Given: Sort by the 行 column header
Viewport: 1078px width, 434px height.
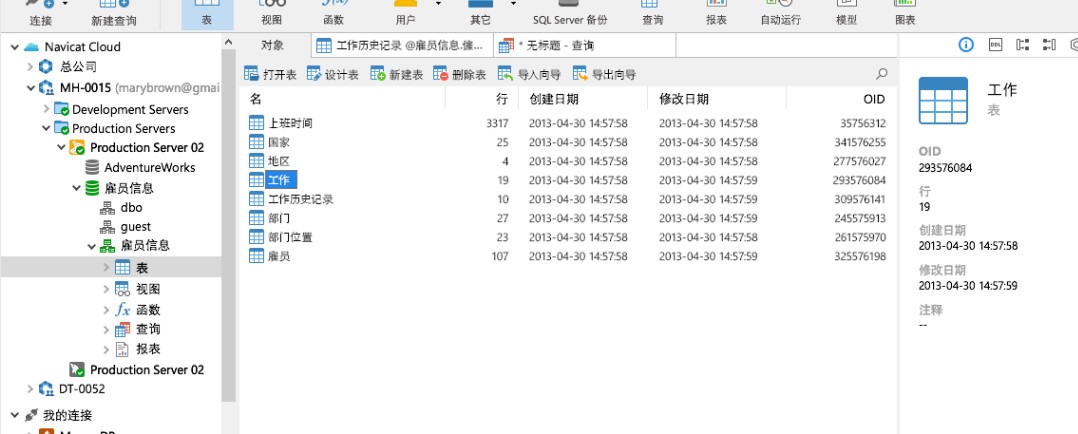Looking at the screenshot, I should [481, 99].
